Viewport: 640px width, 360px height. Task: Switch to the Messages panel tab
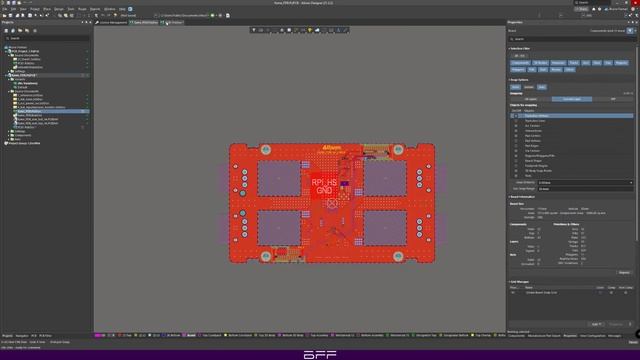point(614,336)
